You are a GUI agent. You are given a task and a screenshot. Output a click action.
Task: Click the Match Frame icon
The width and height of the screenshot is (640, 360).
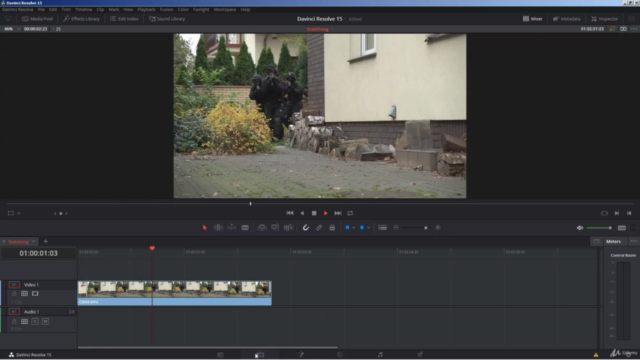(x=604, y=213)
